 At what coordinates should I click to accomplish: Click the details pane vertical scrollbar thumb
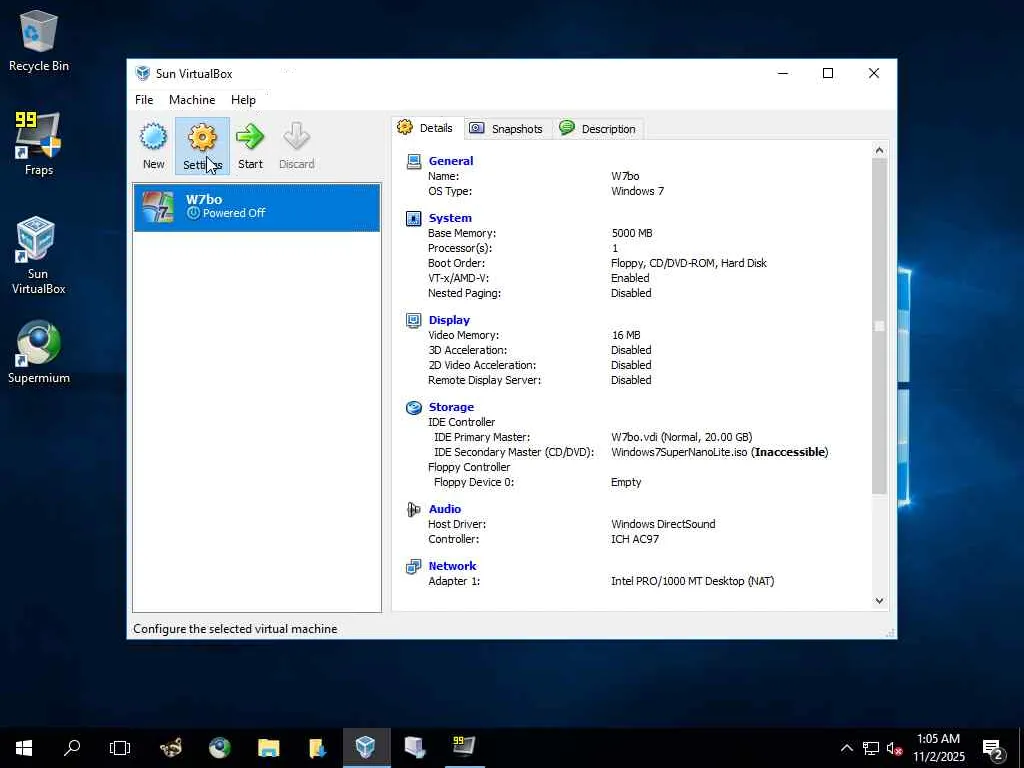pyautogui.click(x=879, y=325)
